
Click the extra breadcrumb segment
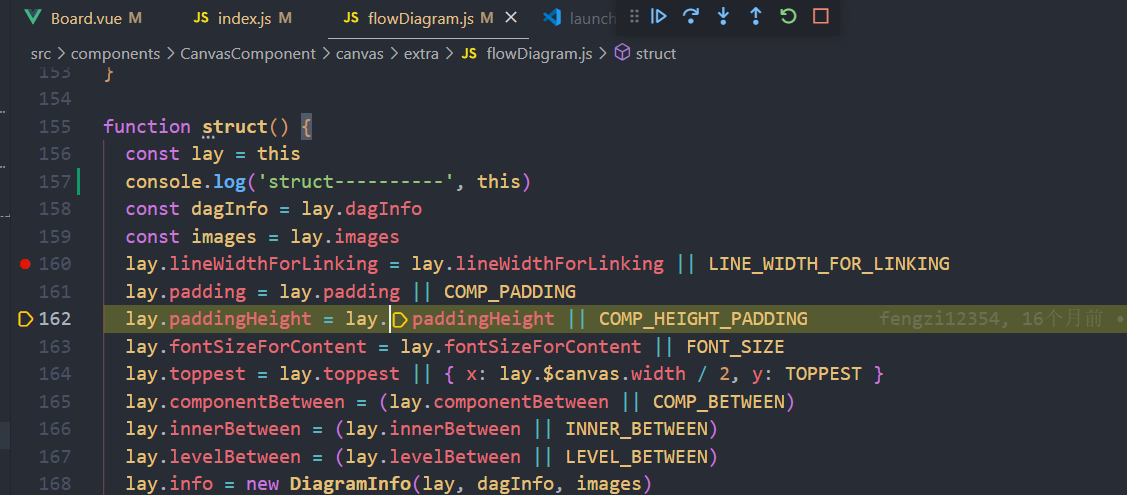click(x=421, y=53)
